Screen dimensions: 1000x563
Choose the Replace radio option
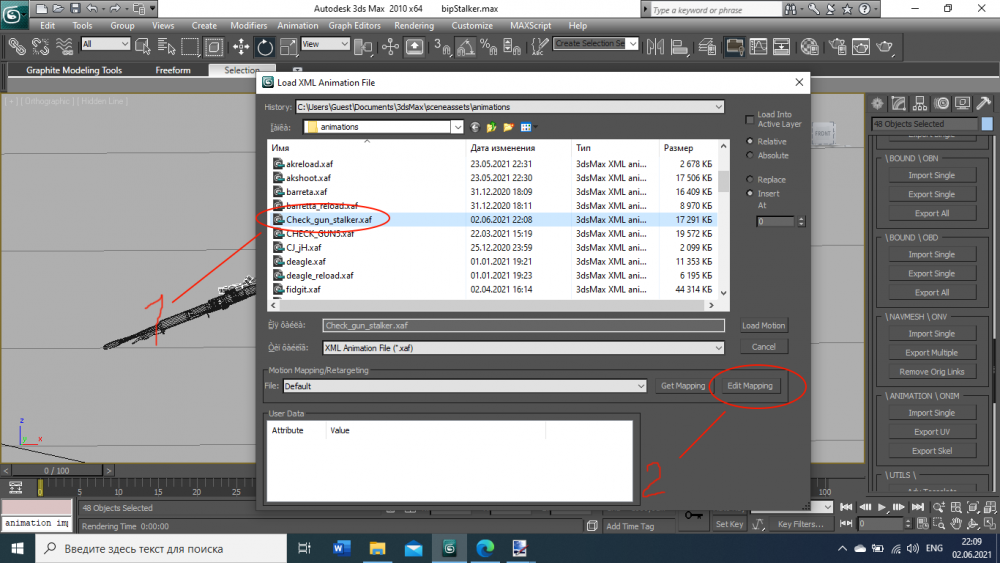tap(751, 179)
